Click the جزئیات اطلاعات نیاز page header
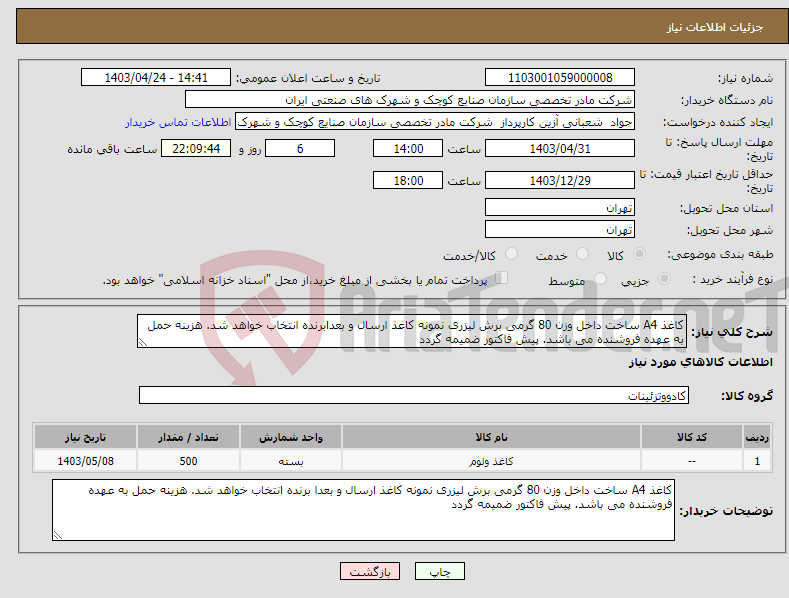Viewport: 789px width, 598px height. (x=715, y=27)
